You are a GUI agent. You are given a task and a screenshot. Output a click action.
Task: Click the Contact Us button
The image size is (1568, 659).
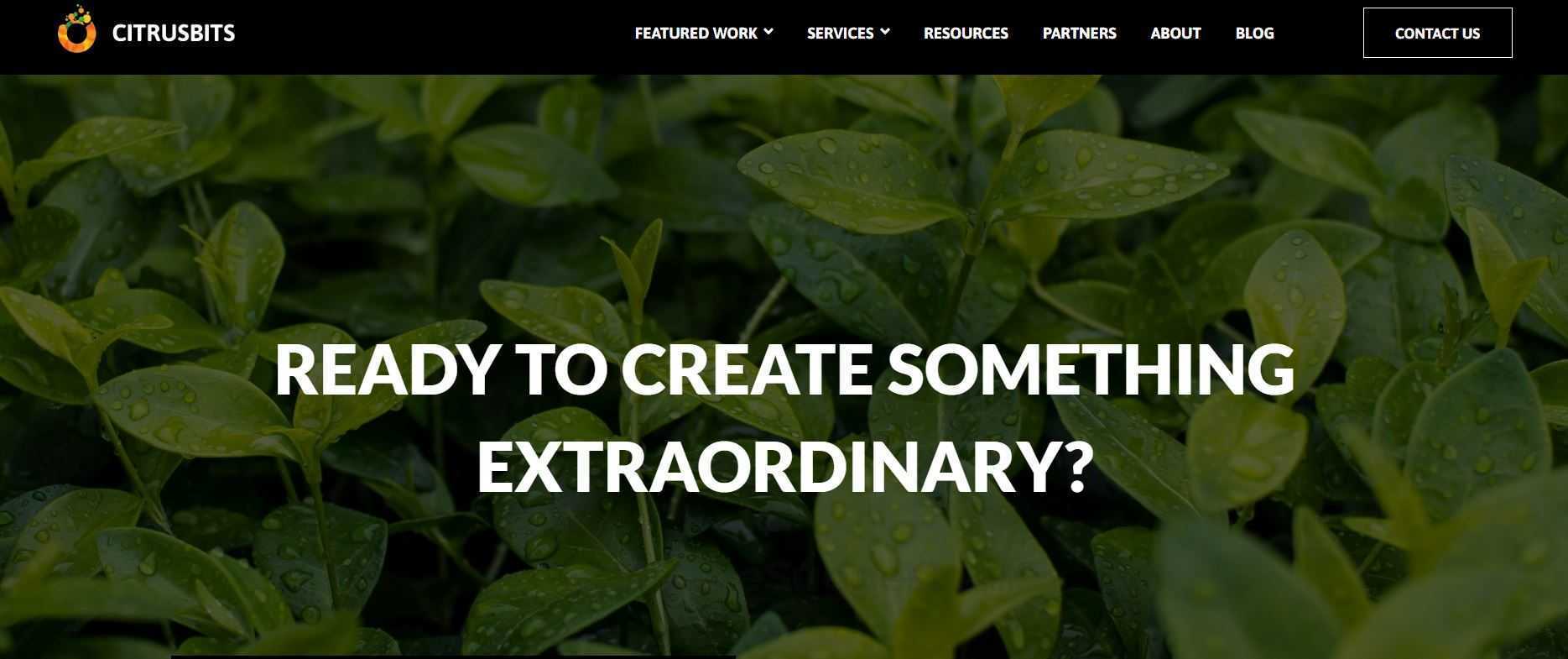click(1437, 33)
